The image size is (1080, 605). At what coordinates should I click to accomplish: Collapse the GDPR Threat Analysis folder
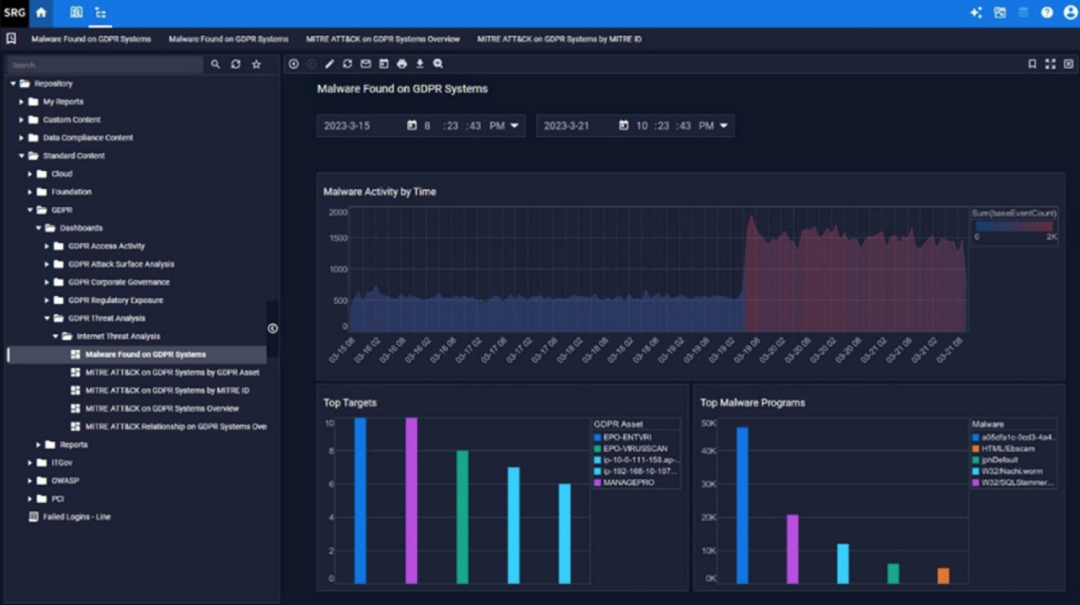click(x=47, y=318)
